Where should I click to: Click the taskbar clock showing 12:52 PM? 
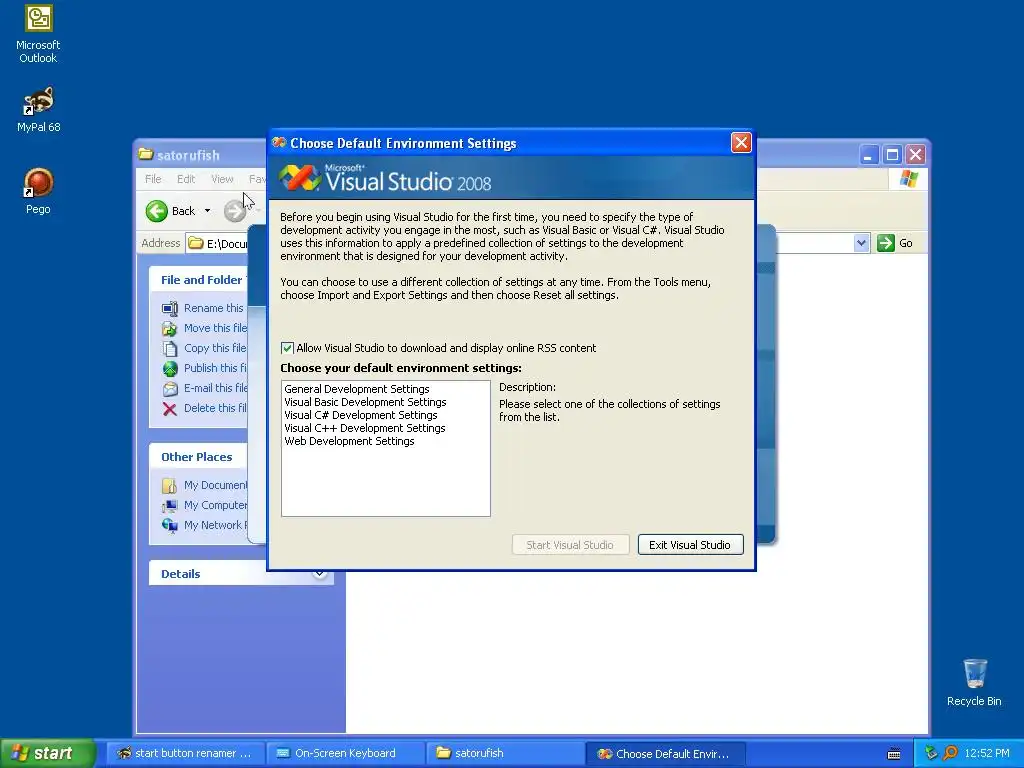tap(987, 753)
